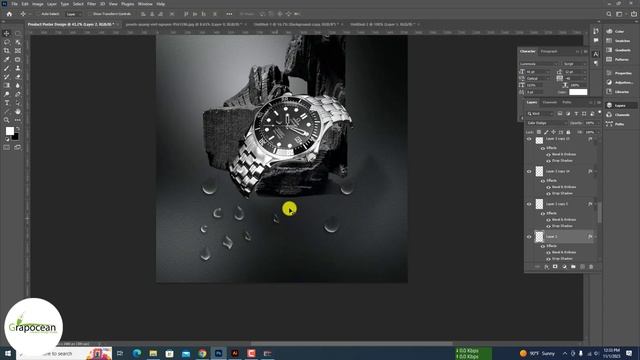Open the font family dropdown in Character panel

click(x=539, y=64)
